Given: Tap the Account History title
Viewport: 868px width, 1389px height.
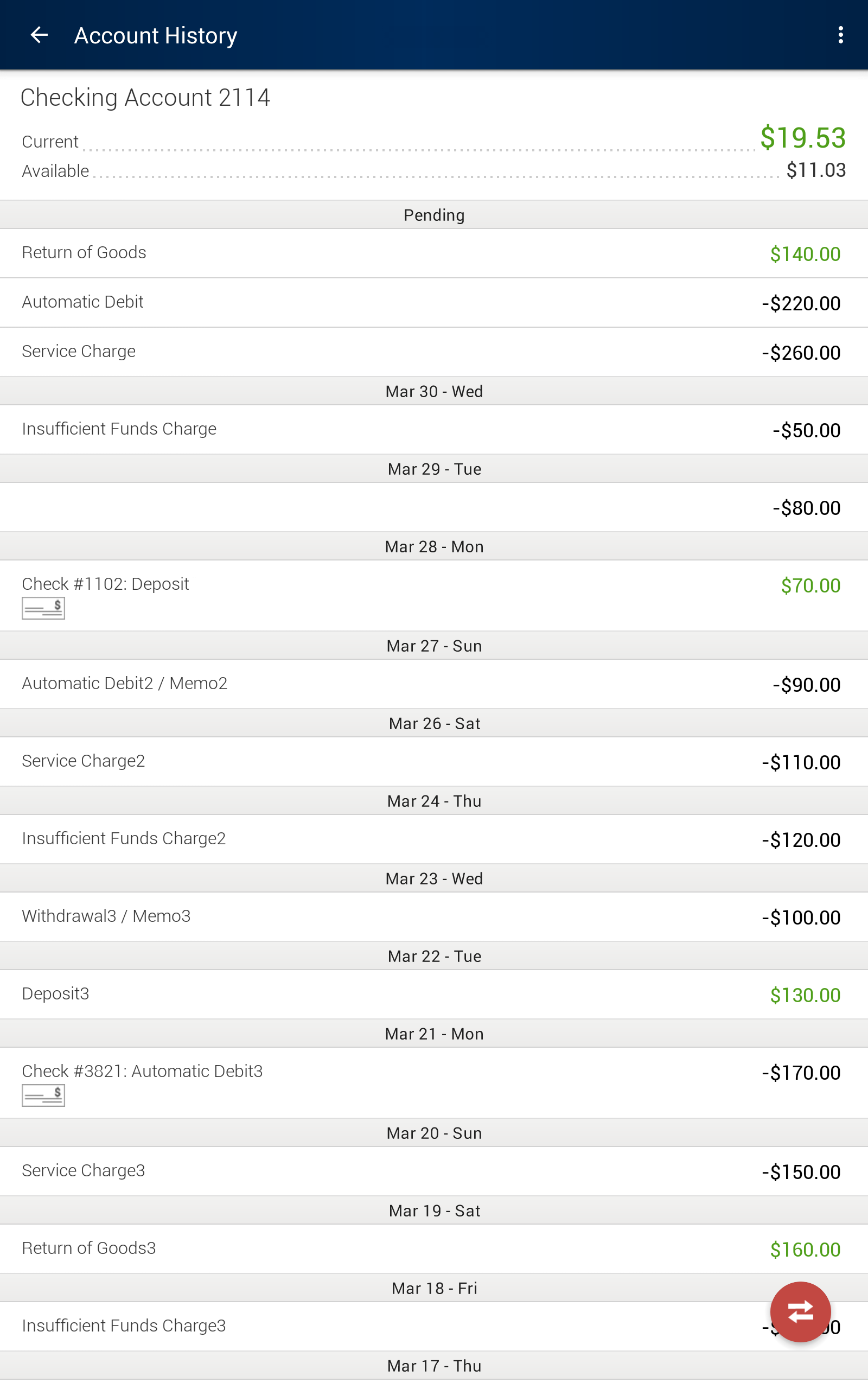Looking at the screenshot, I should (x=156, y=36).
